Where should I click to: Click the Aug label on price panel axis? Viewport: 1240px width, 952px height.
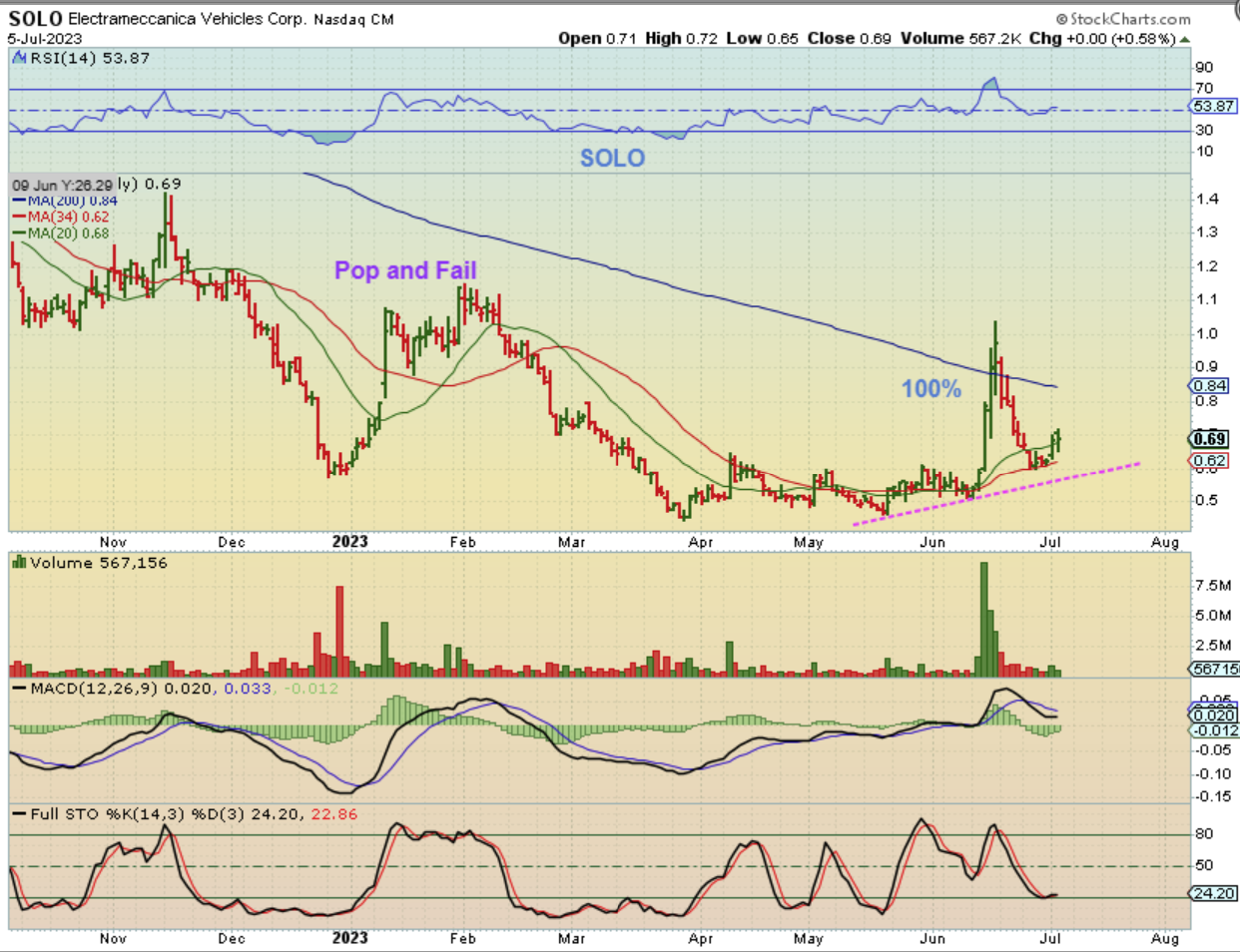coord(1165,542)
